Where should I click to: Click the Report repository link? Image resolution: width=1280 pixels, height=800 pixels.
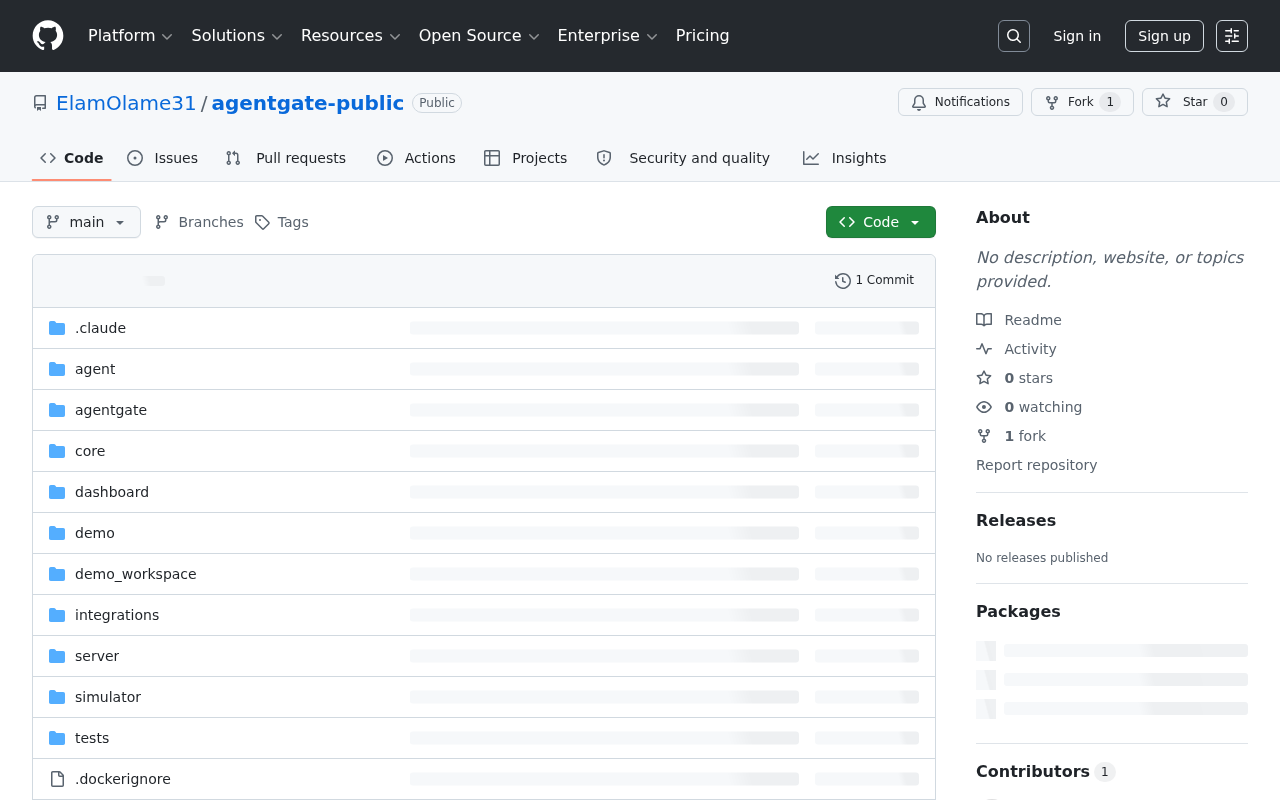1036,465
